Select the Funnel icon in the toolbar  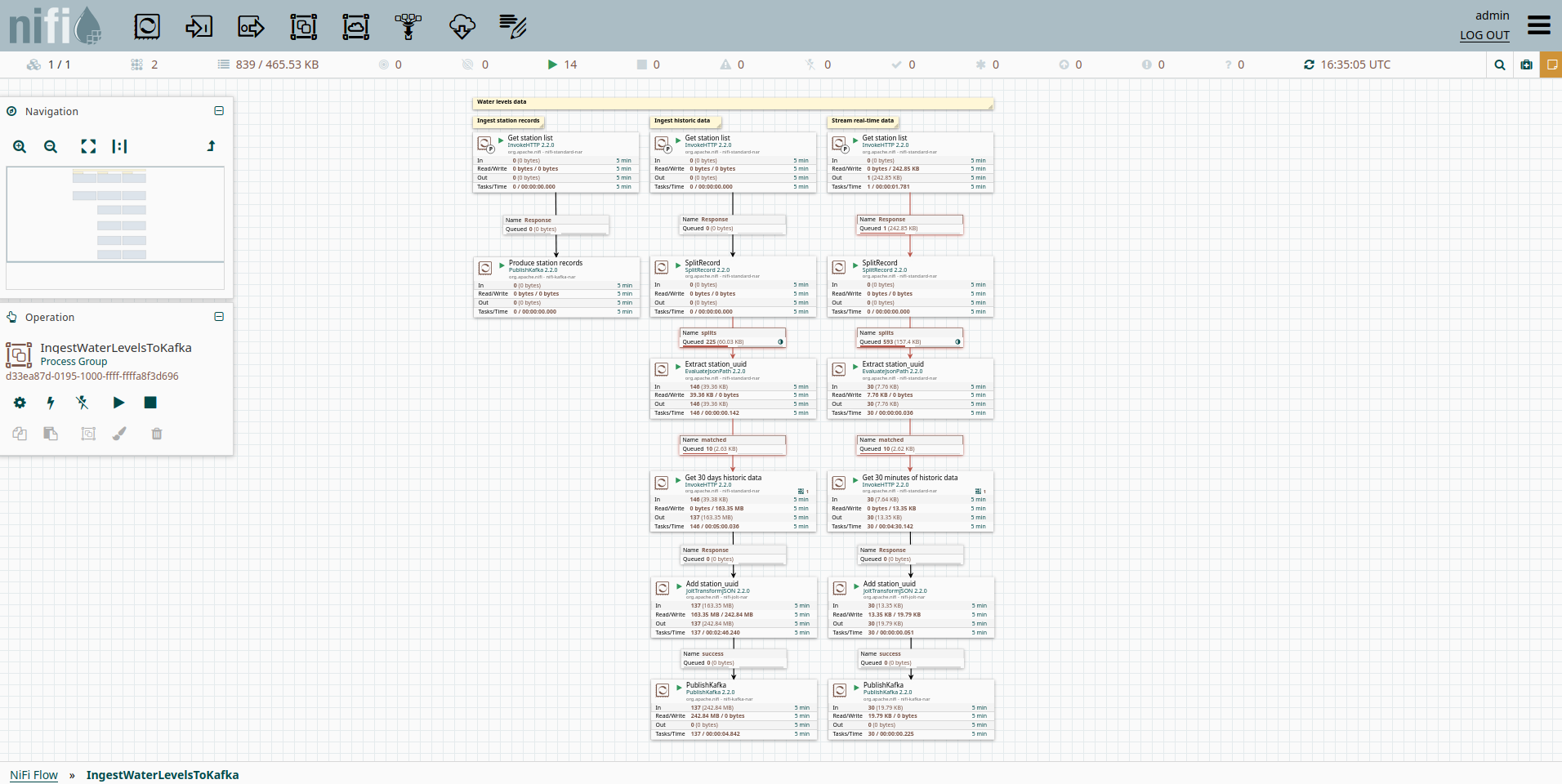pos(408,27)
